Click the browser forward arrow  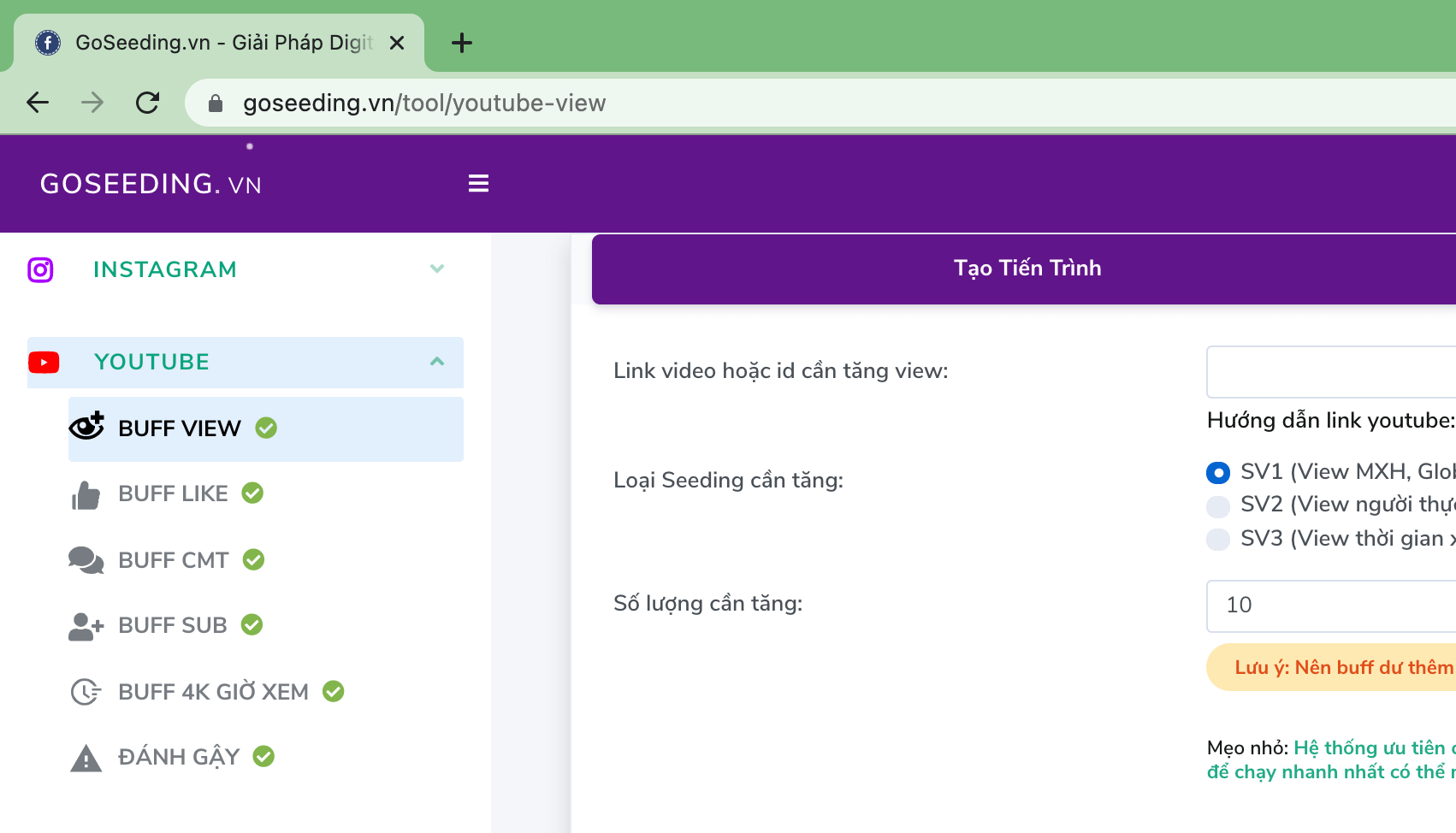click(92, 103)
